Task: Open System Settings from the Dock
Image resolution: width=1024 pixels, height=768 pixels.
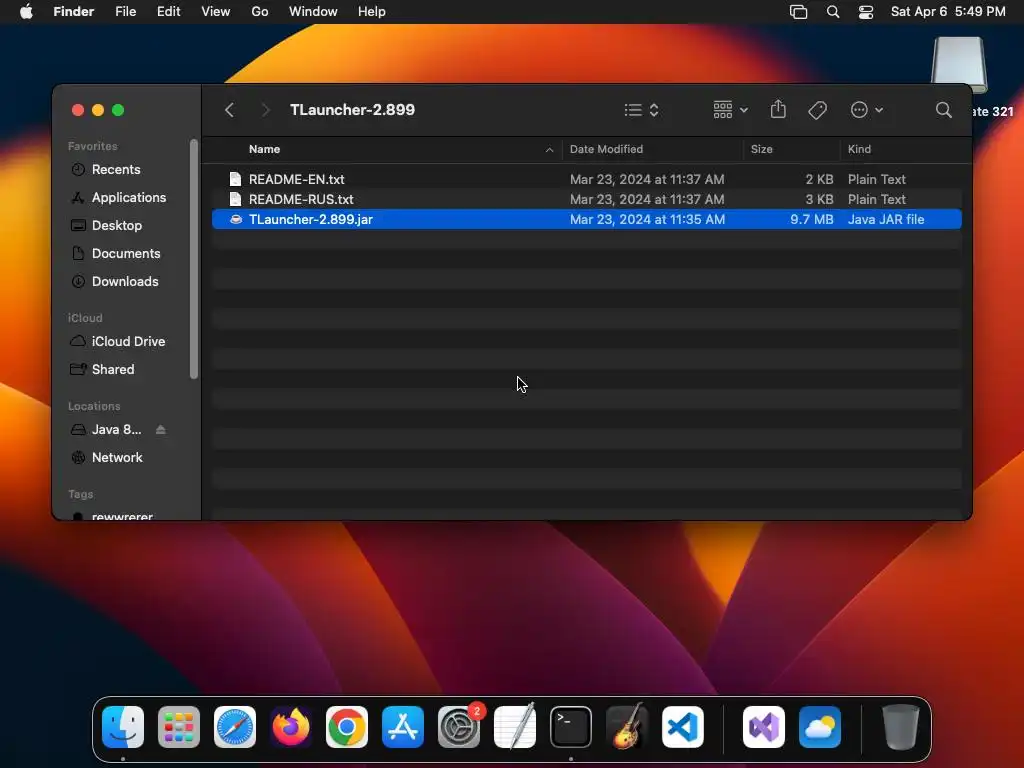Action: click(459, 727)
